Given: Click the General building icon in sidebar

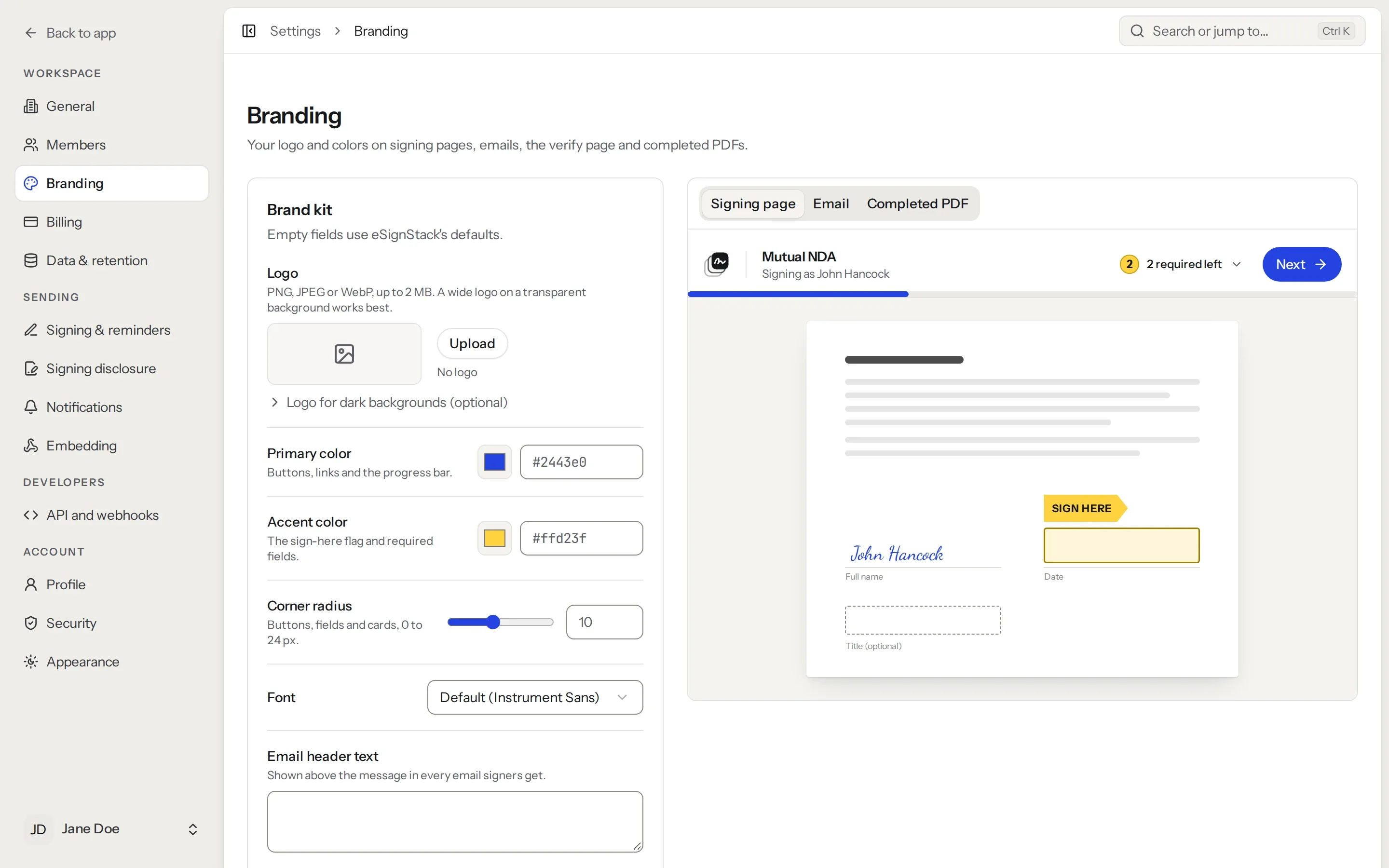Looking at the screenshot, I should [30, 106].
